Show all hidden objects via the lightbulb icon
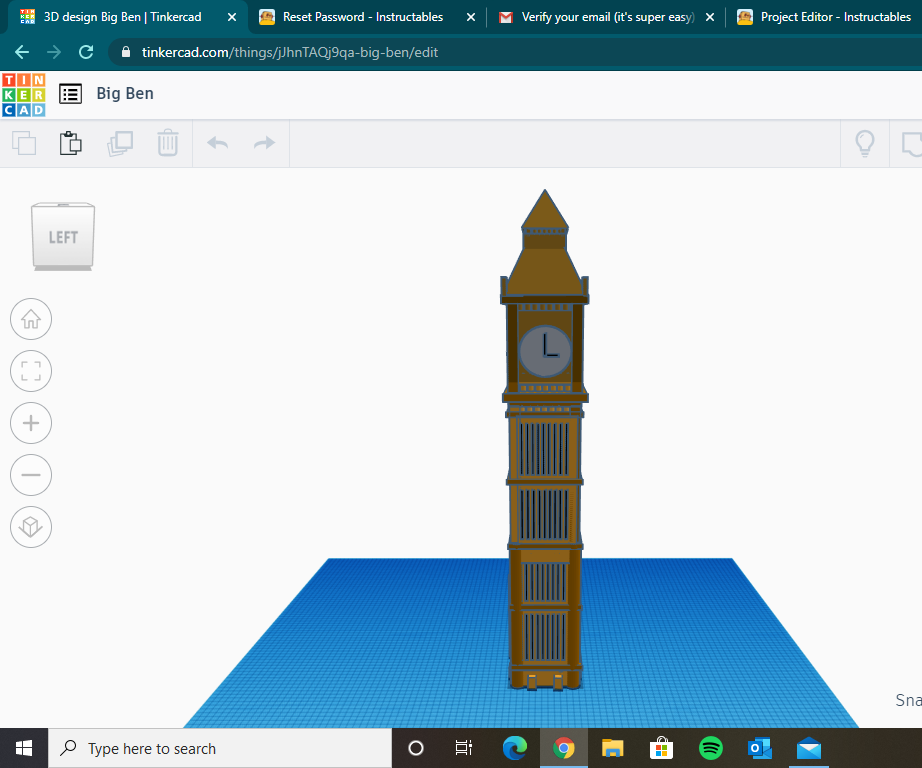Viewport: 922px width, 768px height. point(864,143)
